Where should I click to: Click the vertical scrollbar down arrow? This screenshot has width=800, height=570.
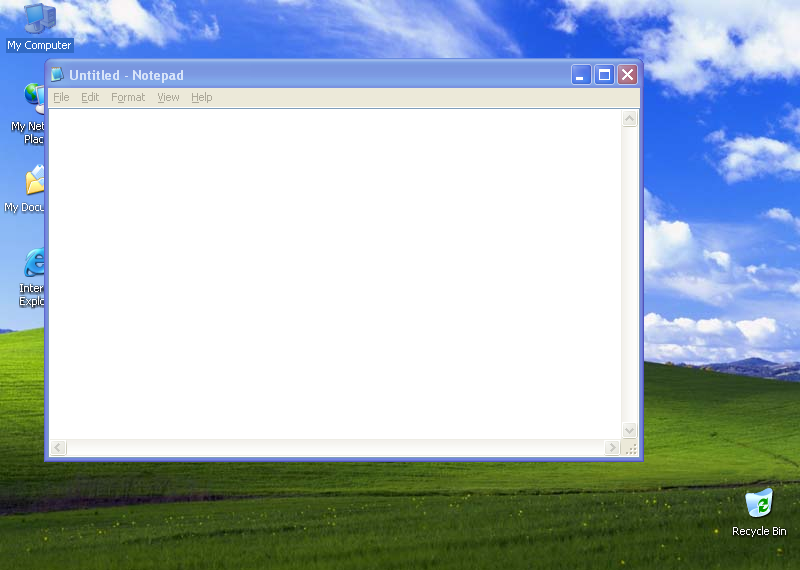point(630,430)
